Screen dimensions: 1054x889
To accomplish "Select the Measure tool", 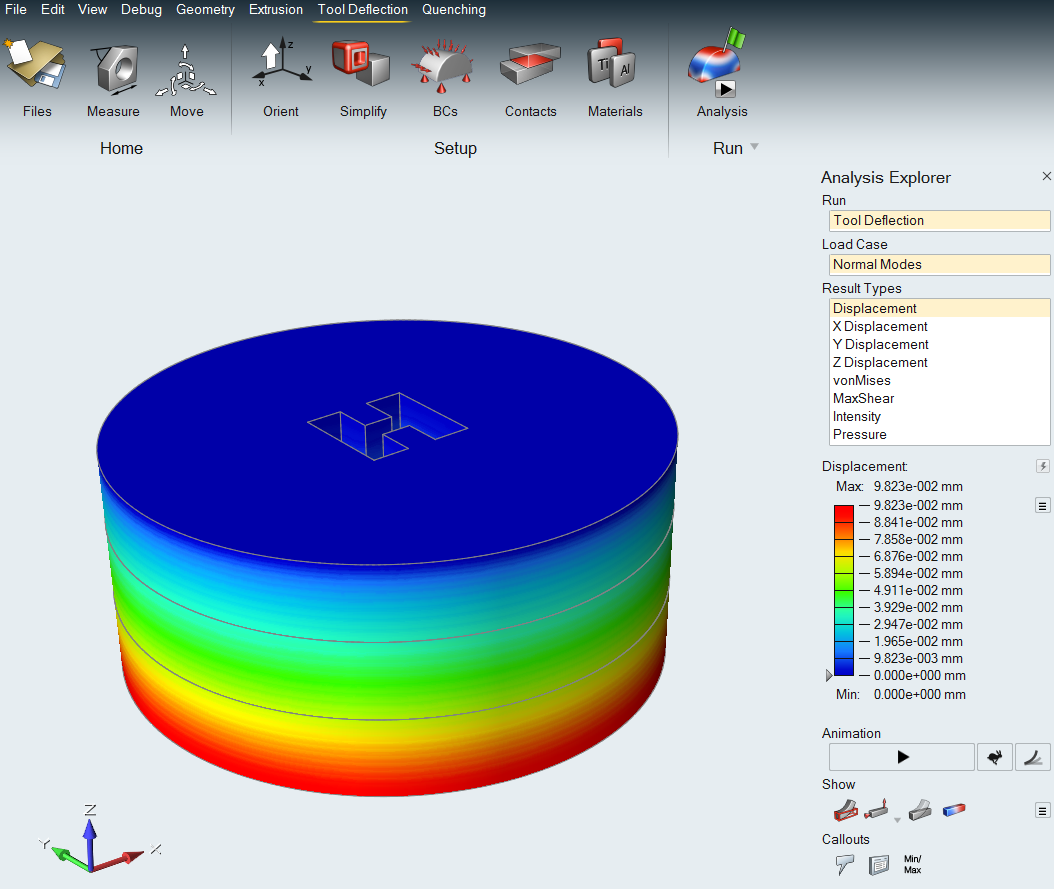I will 113,68.
